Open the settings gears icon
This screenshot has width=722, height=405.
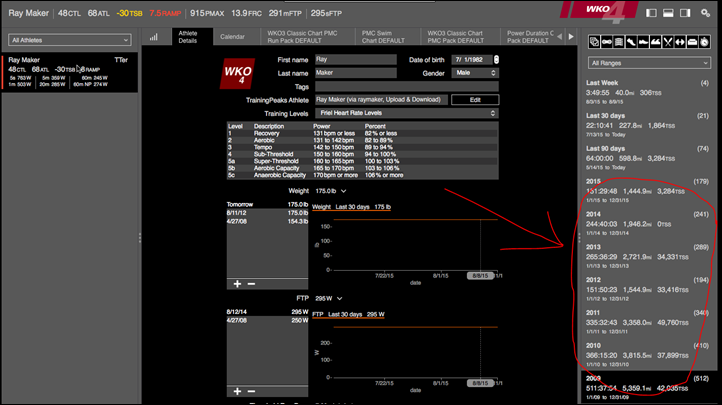point(705,13)
